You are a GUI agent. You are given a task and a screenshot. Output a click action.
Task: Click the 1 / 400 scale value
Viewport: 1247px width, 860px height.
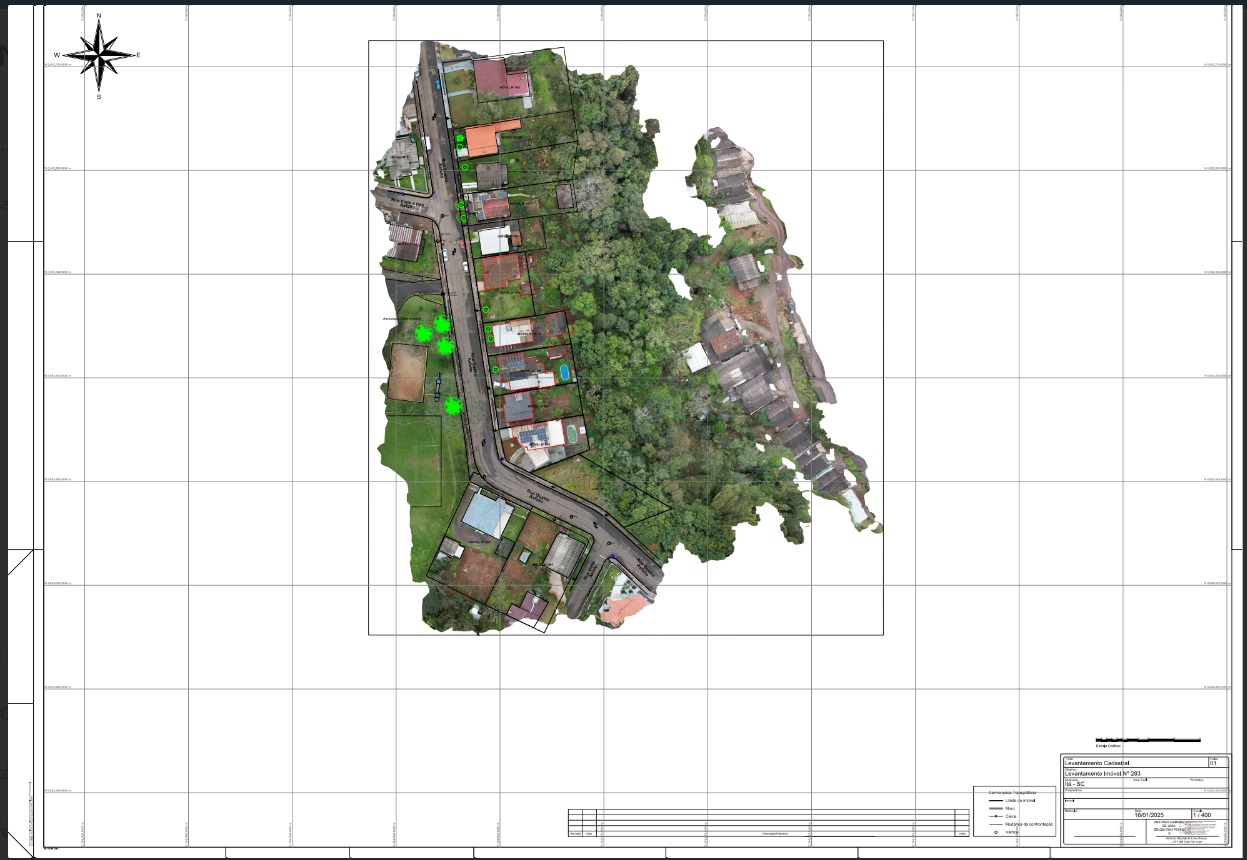tap(1200, 815)
